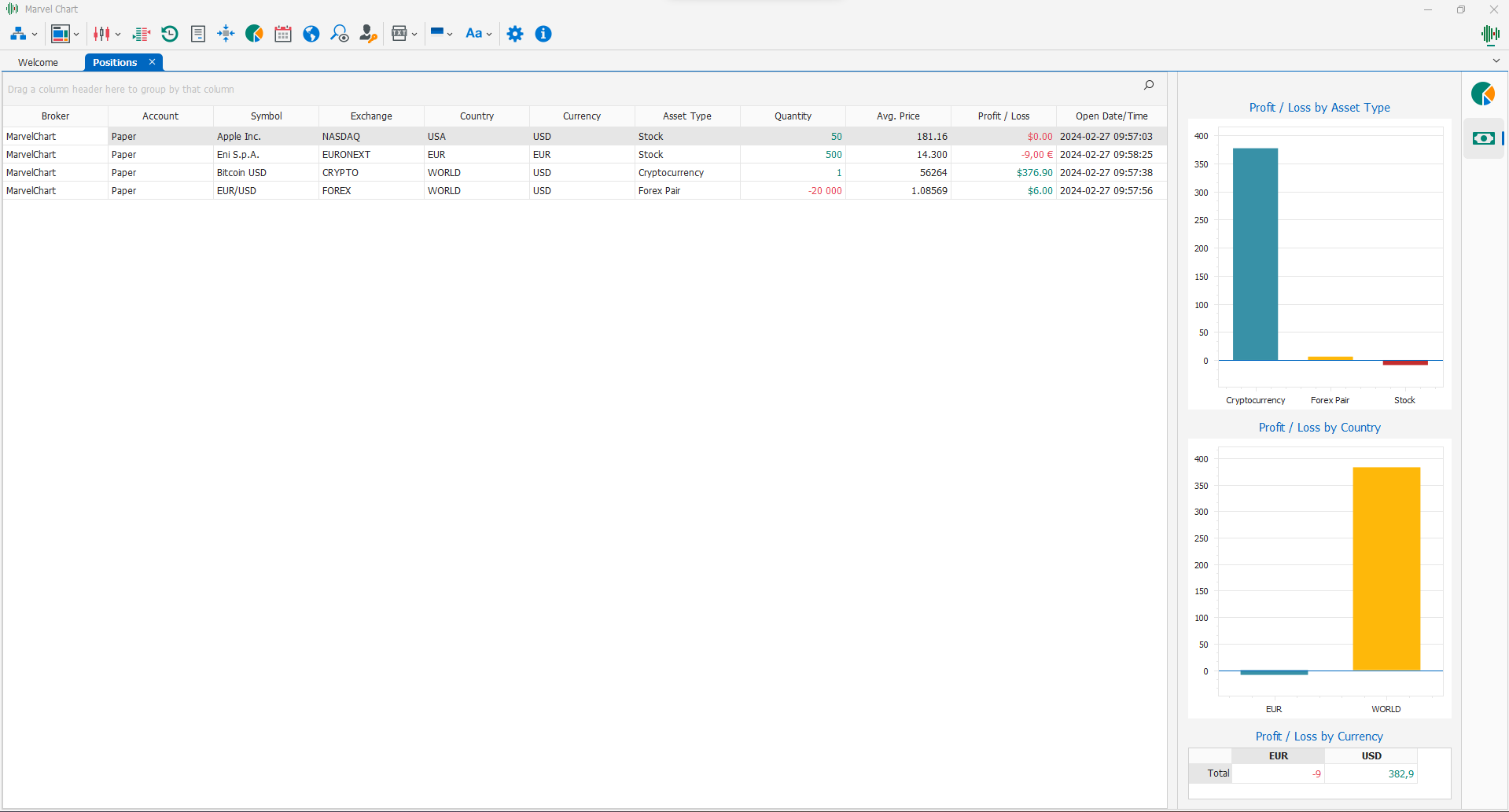Click the TXT export icon

click(x=399, y=34)
